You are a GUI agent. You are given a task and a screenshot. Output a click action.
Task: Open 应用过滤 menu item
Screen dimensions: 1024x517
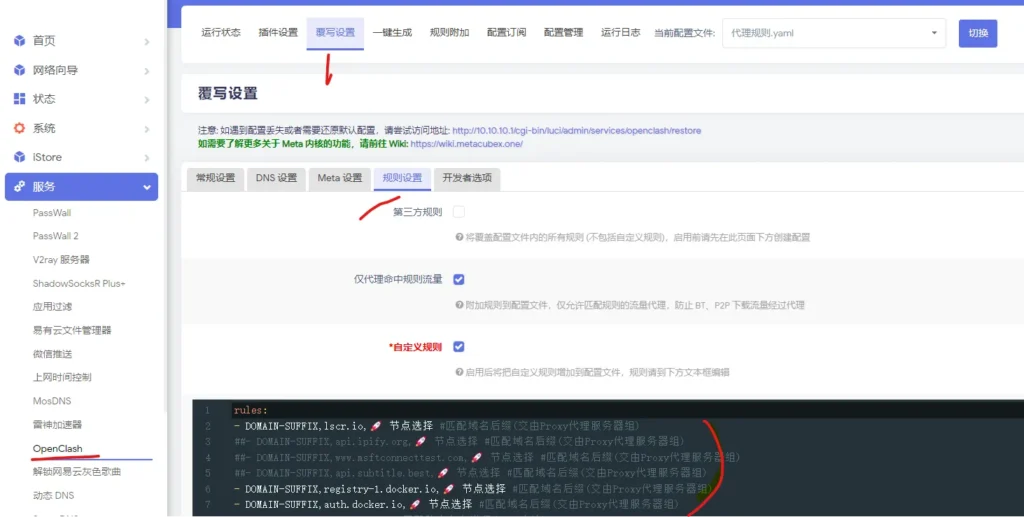(x=52, y=306)
